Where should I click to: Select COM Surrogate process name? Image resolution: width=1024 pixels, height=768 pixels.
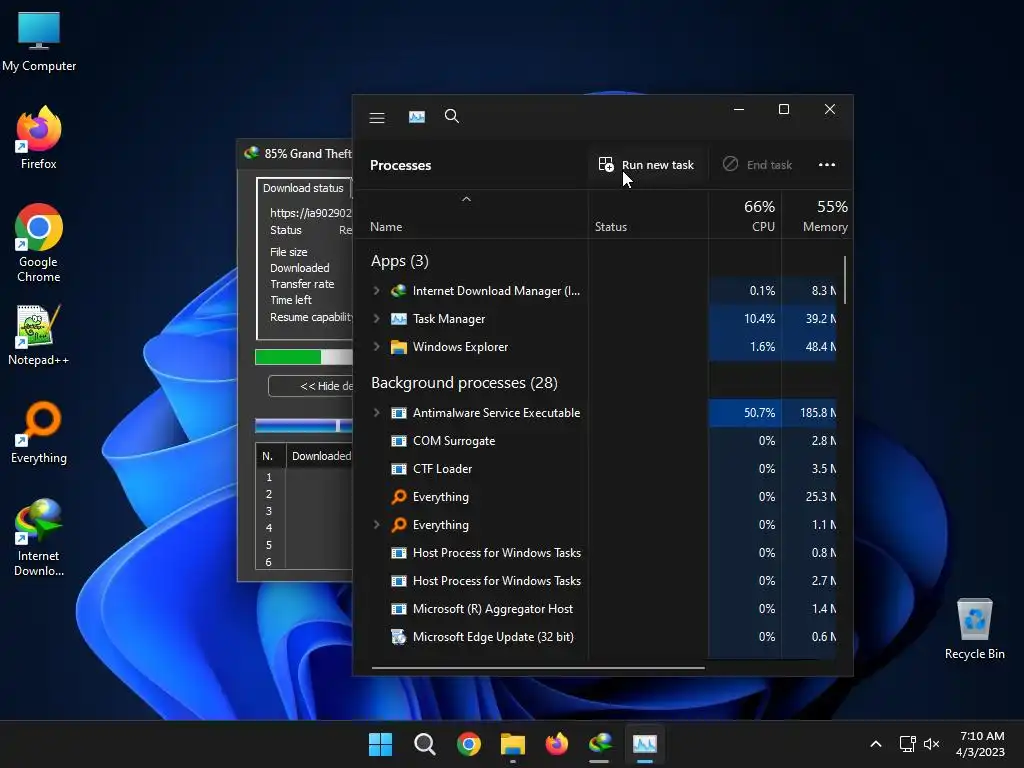point(454,441)
